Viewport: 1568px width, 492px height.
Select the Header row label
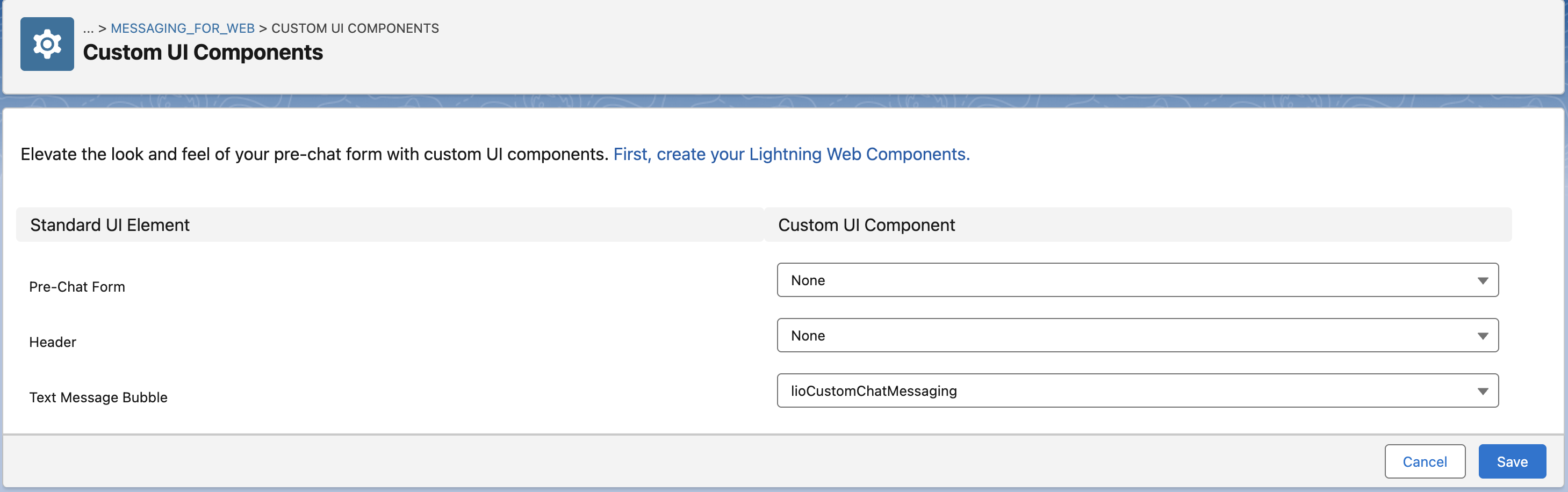tap(52, 342)
